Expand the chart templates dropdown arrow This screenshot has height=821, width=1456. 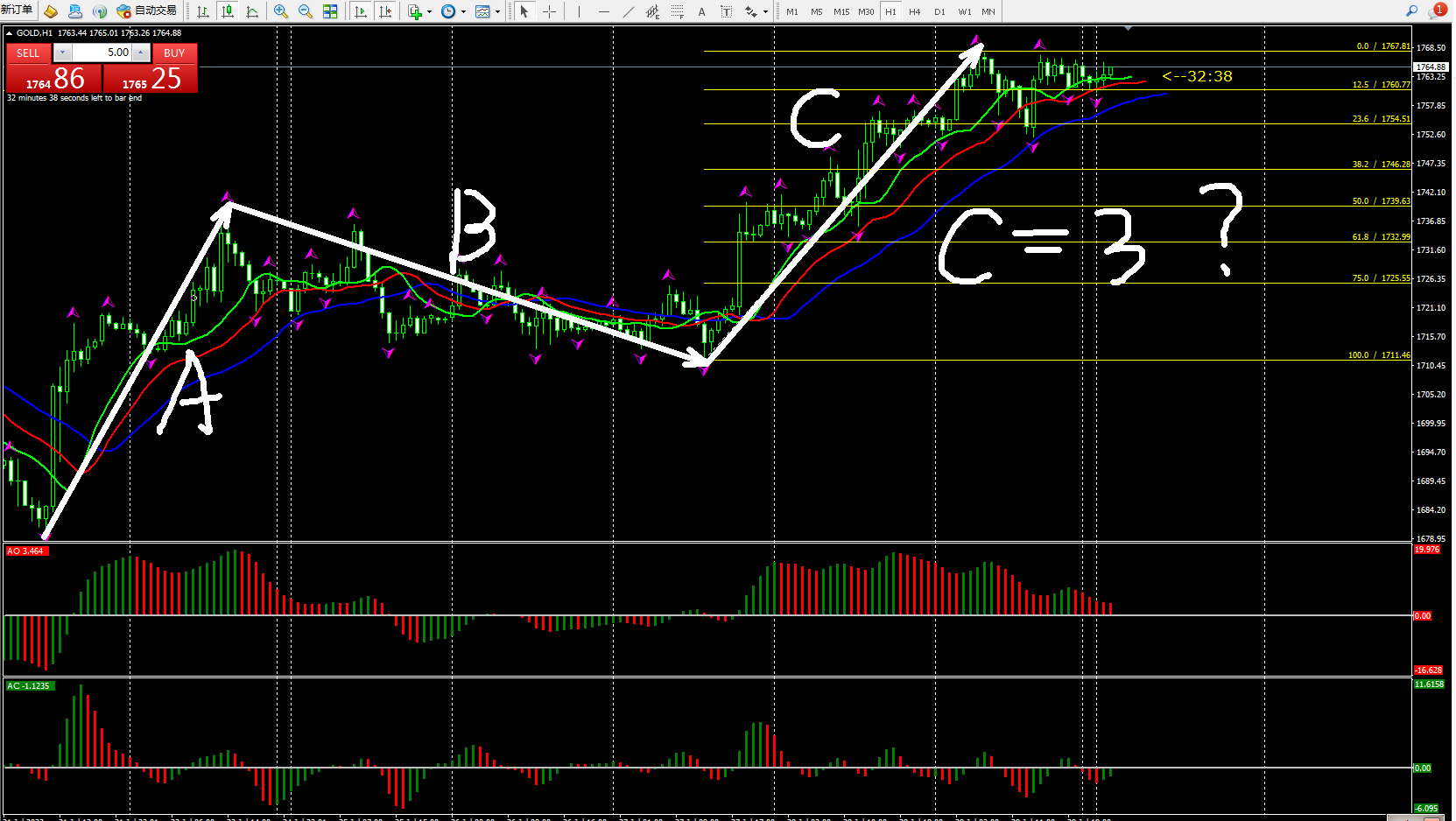[497, 12]
